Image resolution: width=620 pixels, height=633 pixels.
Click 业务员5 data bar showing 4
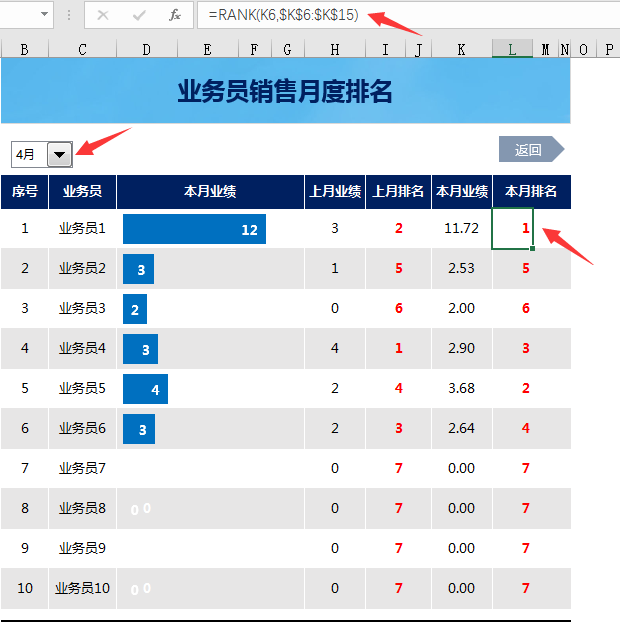tap(145, 389)
